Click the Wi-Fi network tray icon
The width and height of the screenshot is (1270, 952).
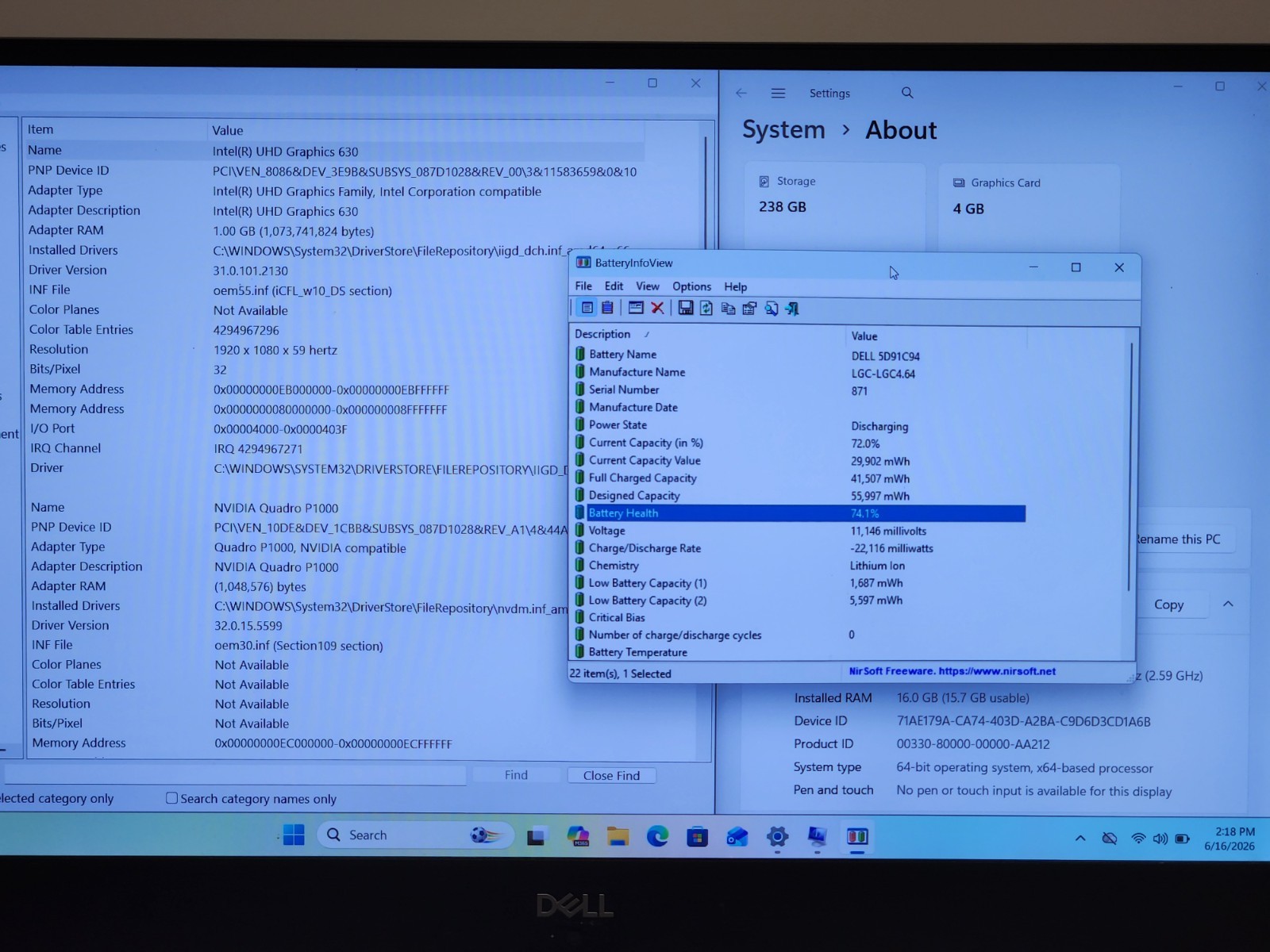point(1138,839)
